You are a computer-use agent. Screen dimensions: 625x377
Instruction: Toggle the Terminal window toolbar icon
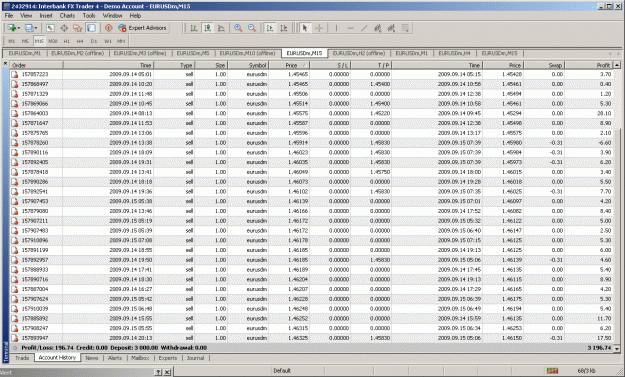click(91, 28)
